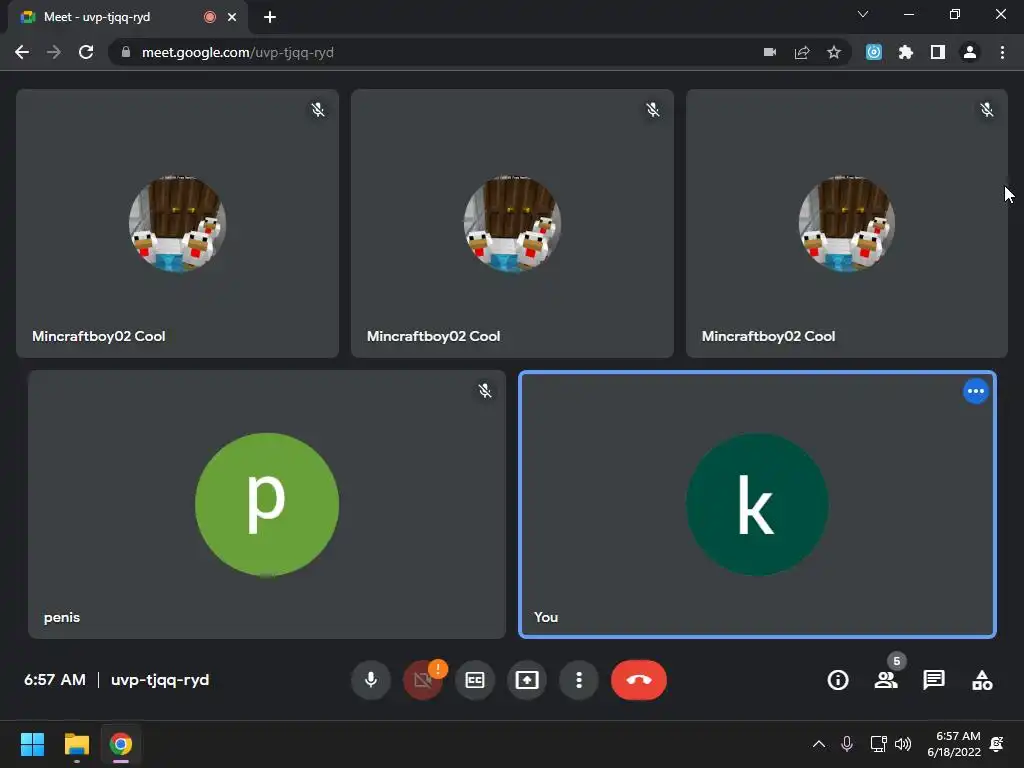Click the recording indicator dot on the tab

point(210,17)
